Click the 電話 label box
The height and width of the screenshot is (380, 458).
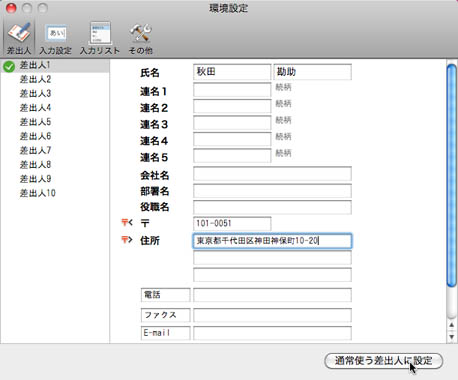tap(165, 295)
